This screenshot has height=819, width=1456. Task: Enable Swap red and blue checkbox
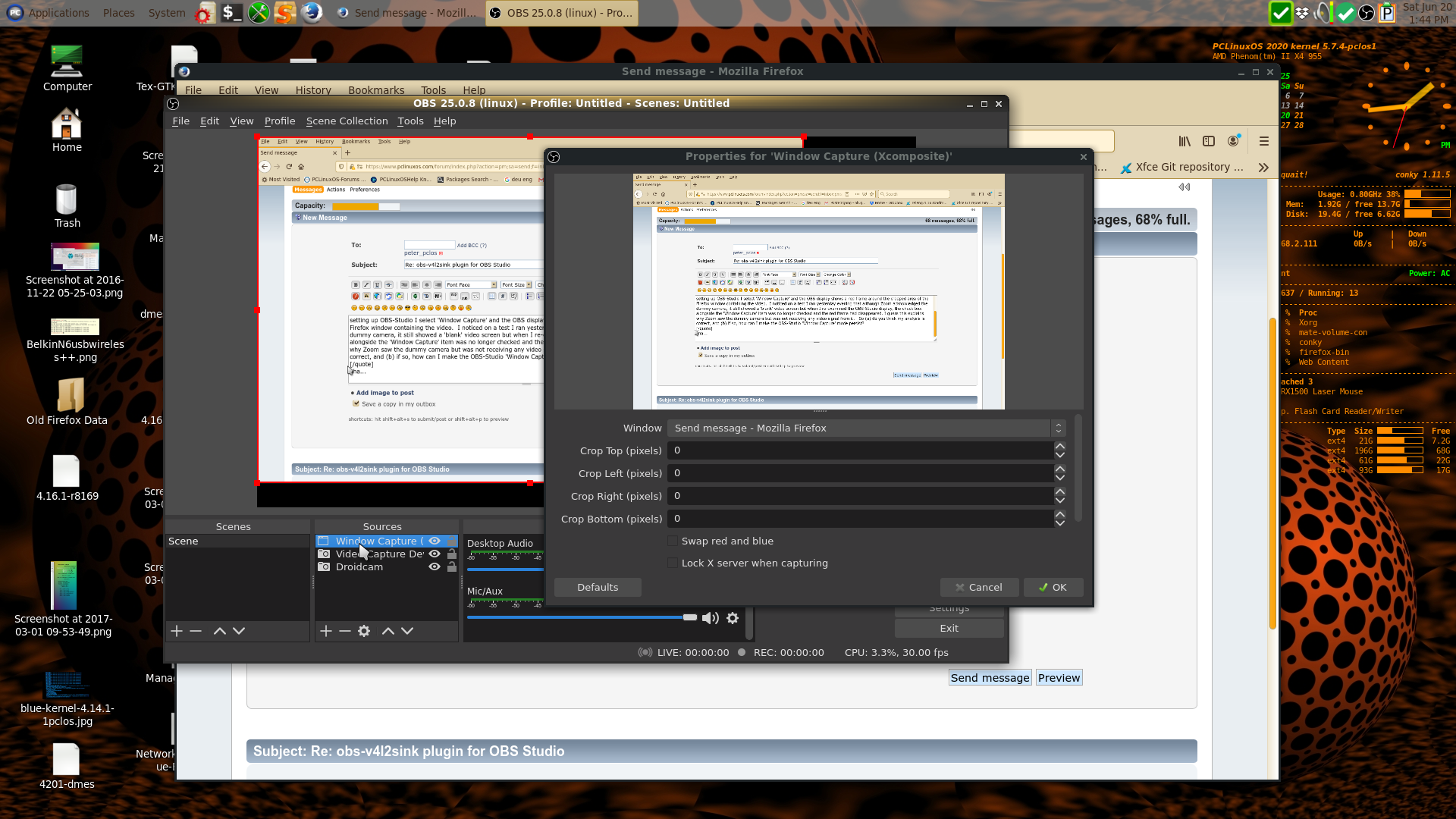[x=673, y=541]
